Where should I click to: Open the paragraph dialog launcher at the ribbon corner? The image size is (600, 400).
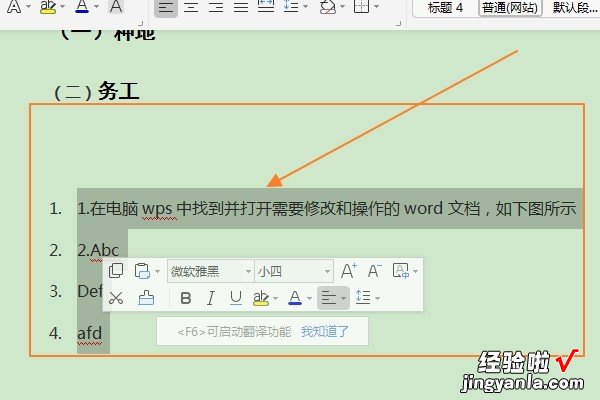(399, 24)
